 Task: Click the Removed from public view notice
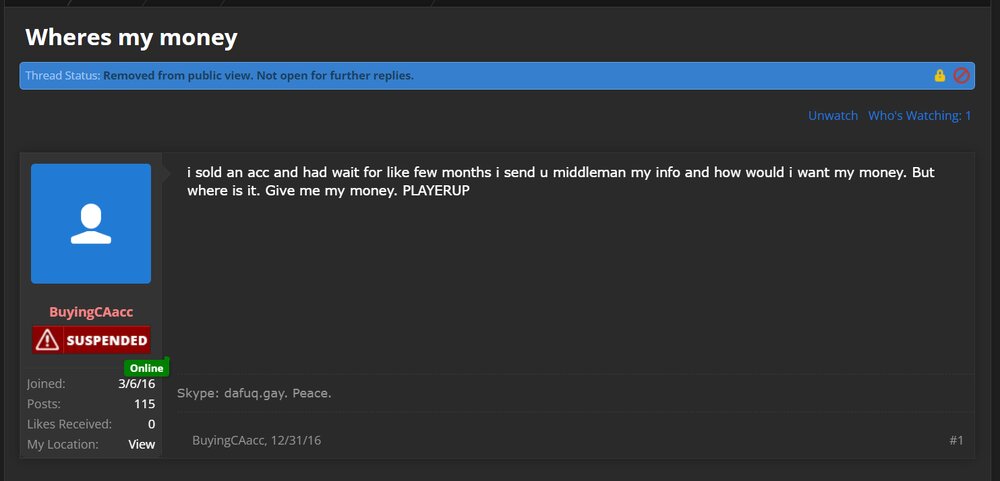click(x=258, y=75)
